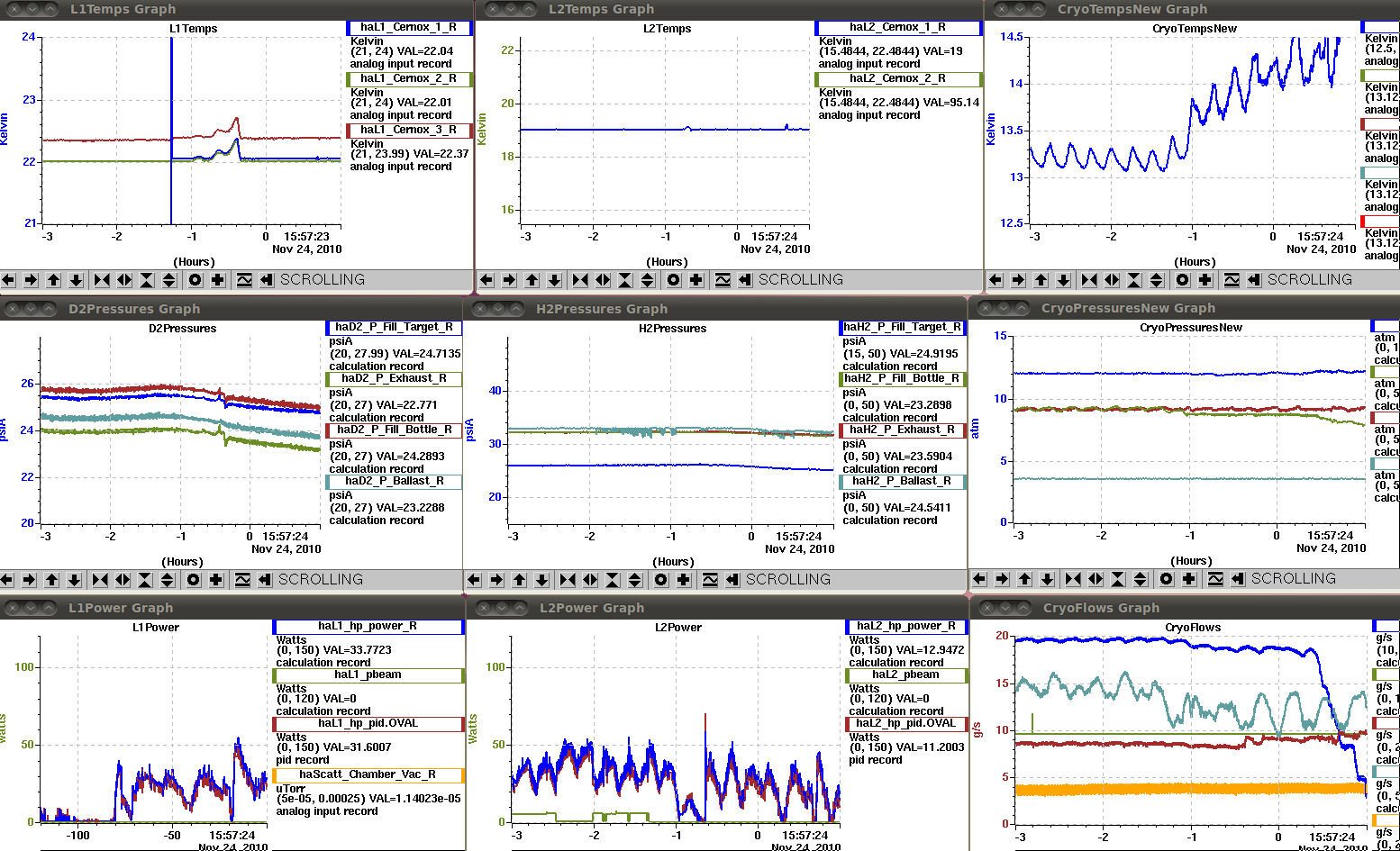Pan right in CryoTempsNew Graph toolbar

(x=1018, y=280)
